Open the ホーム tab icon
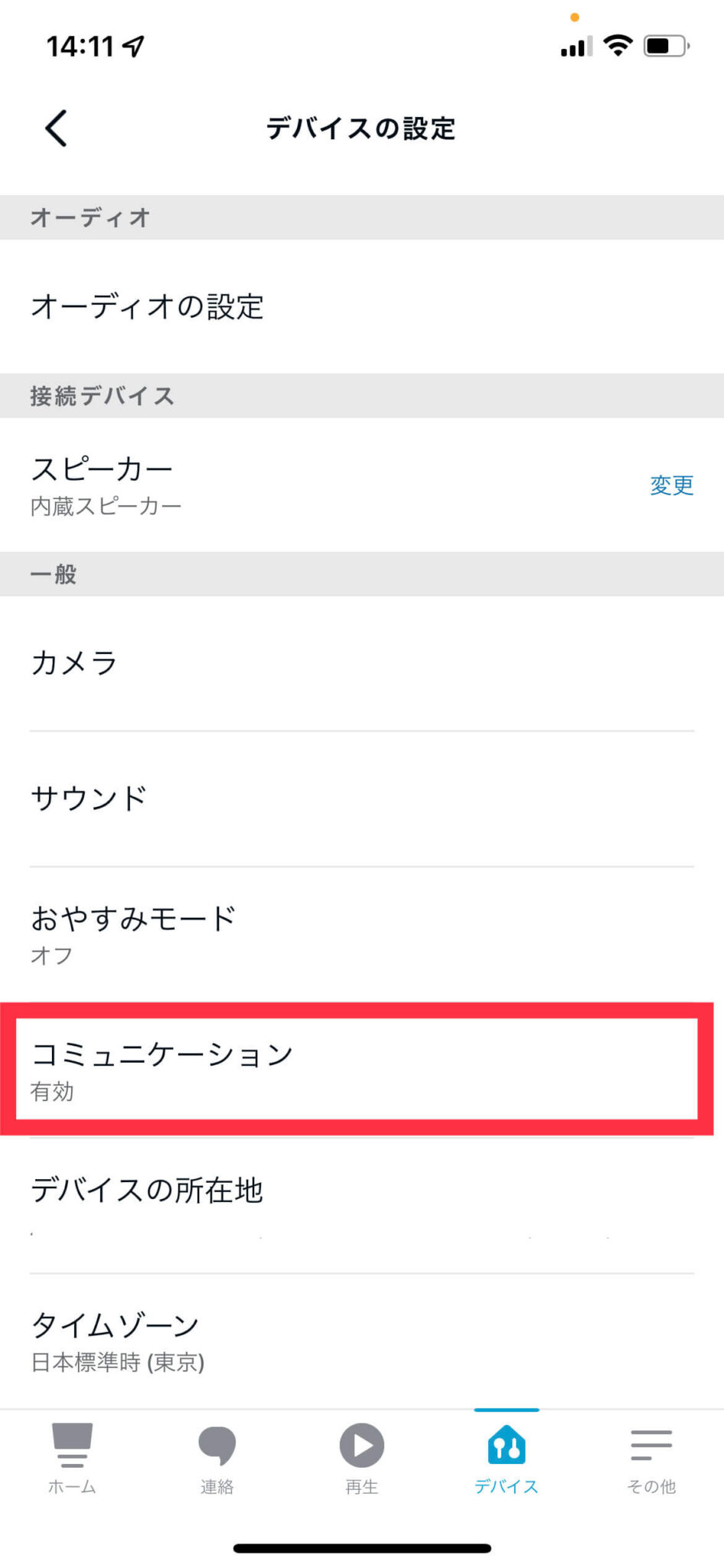 tap(71, 1455)
